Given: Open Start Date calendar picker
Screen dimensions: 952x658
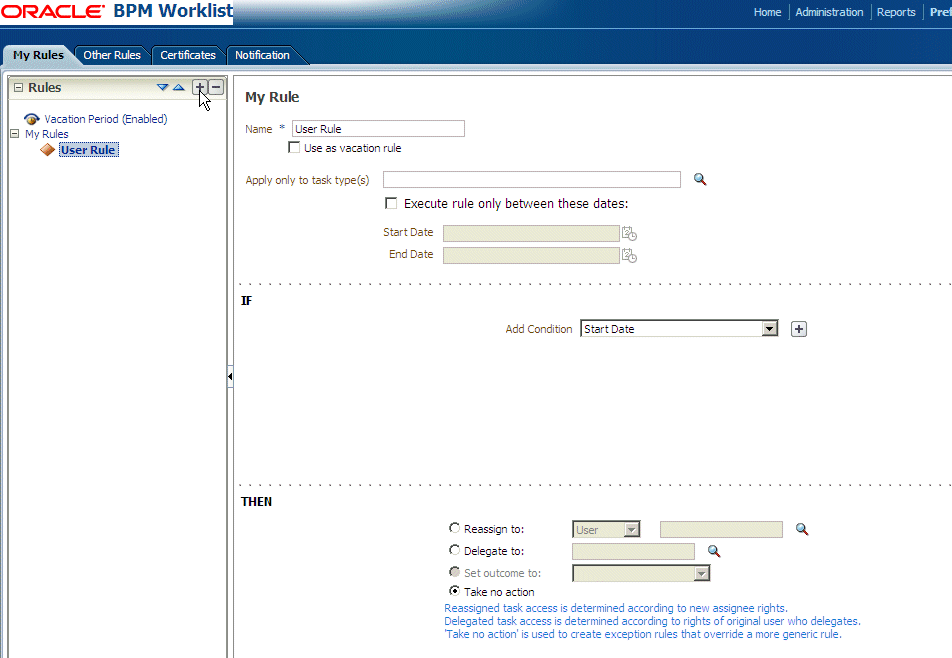Looking at the screenshot, I should [x=629, y=233].
